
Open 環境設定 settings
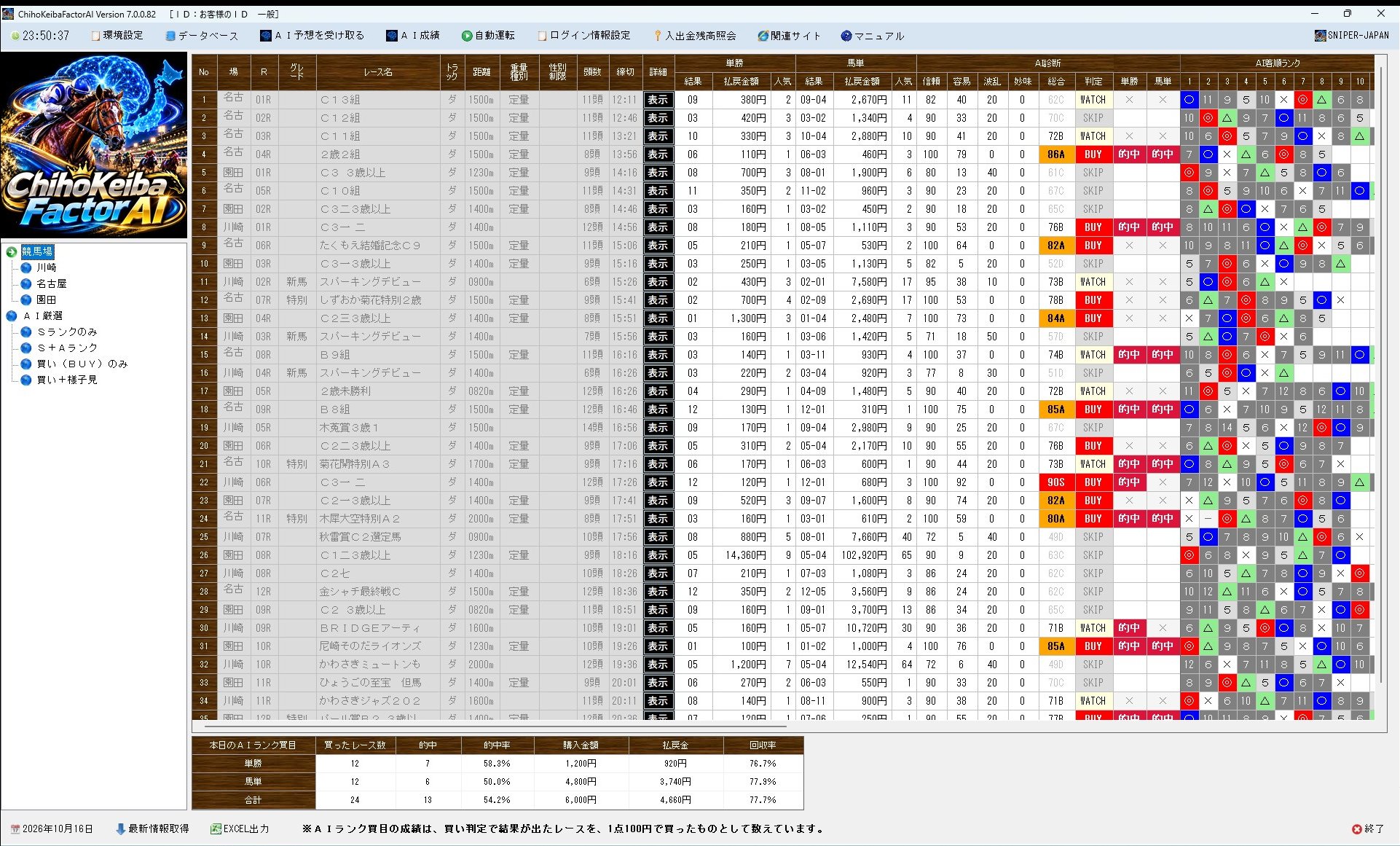117,35
